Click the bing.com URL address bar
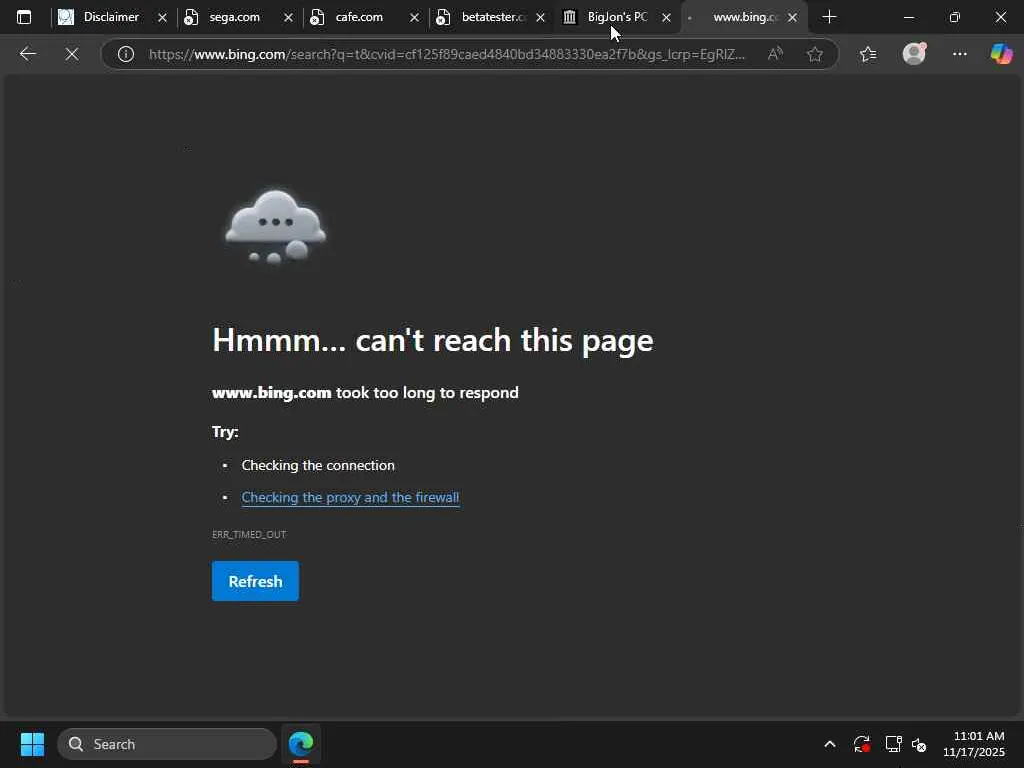Viewport: 1024px width, 768px height. (447, 54)
